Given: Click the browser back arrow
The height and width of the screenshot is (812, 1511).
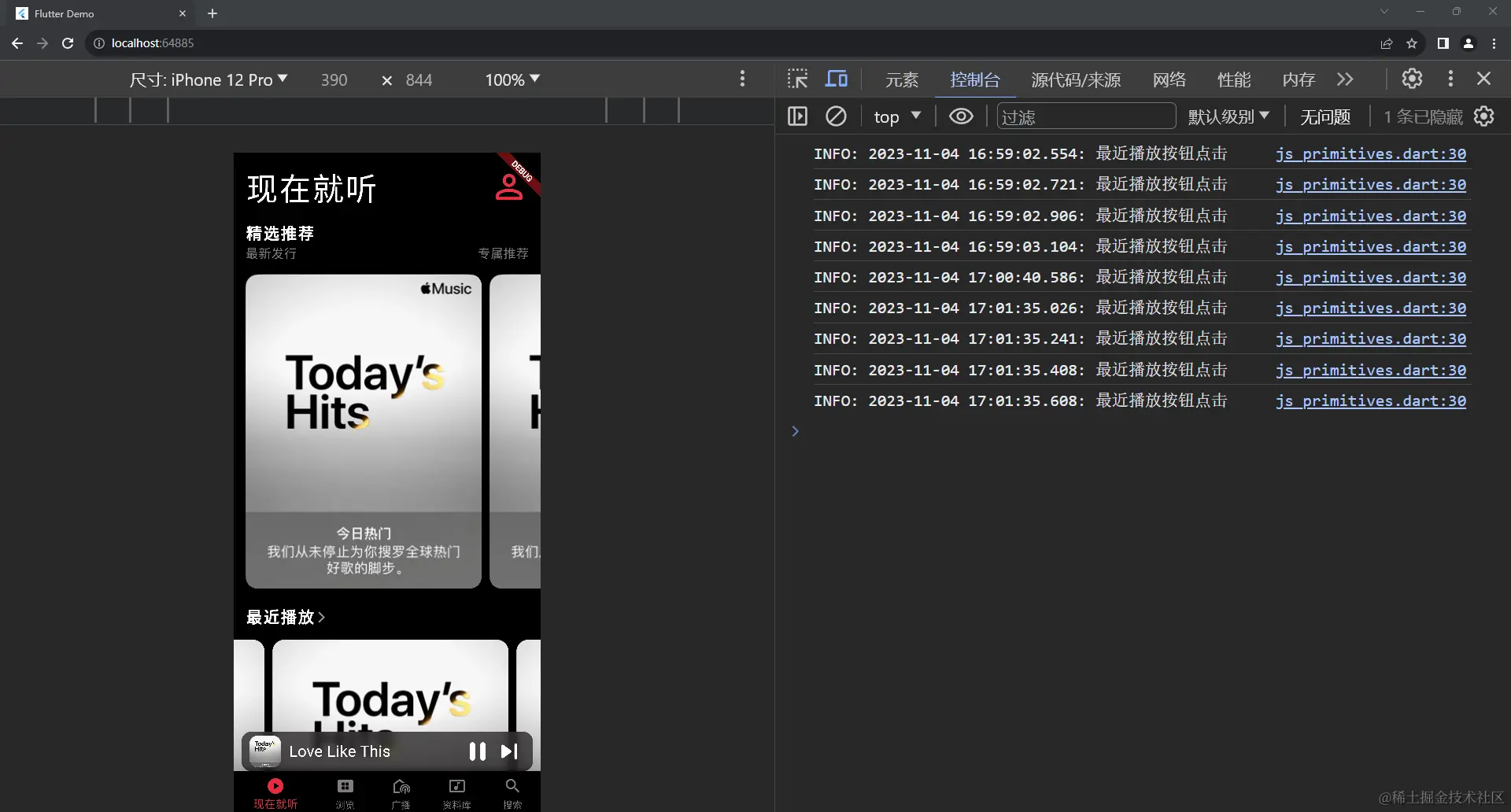Looking at the screenshot, I should point(17,43).
